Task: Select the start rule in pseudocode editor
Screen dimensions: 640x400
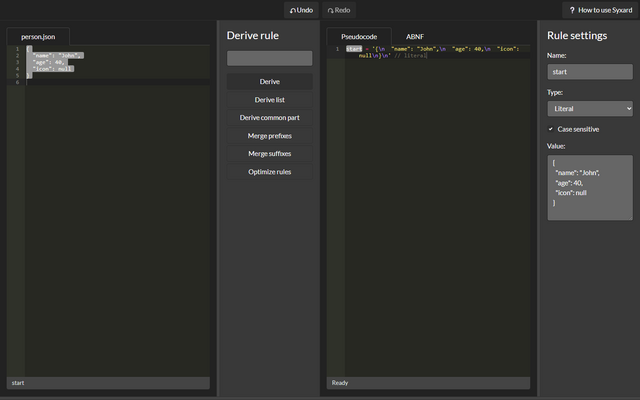Action: click(x=354, y=49)
